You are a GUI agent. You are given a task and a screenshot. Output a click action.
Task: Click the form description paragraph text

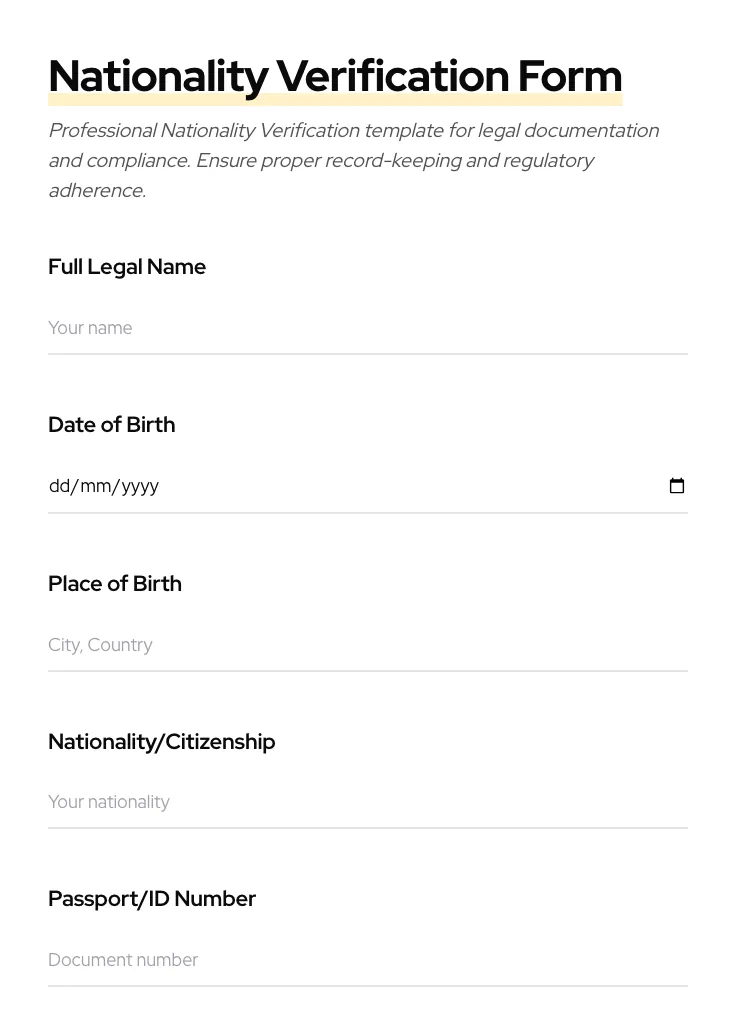(353, 160)
